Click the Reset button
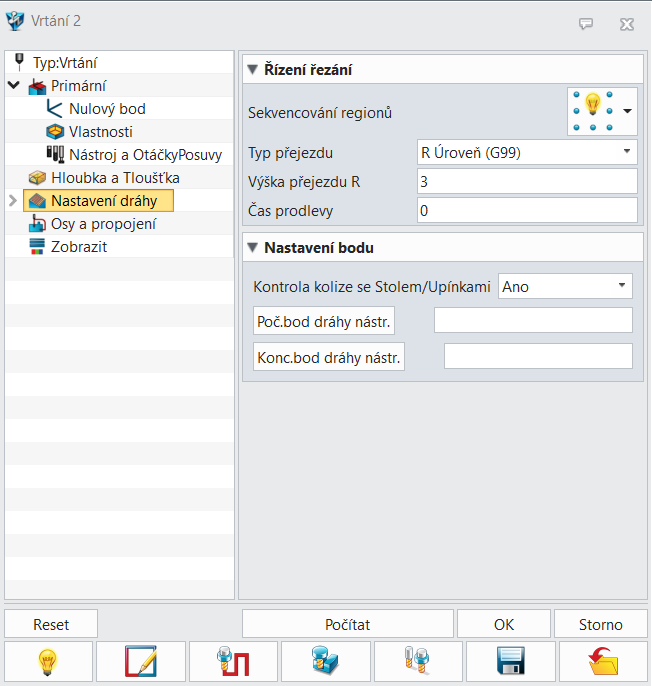The height and width of the screenshot is (686, 652). [51, 624]
